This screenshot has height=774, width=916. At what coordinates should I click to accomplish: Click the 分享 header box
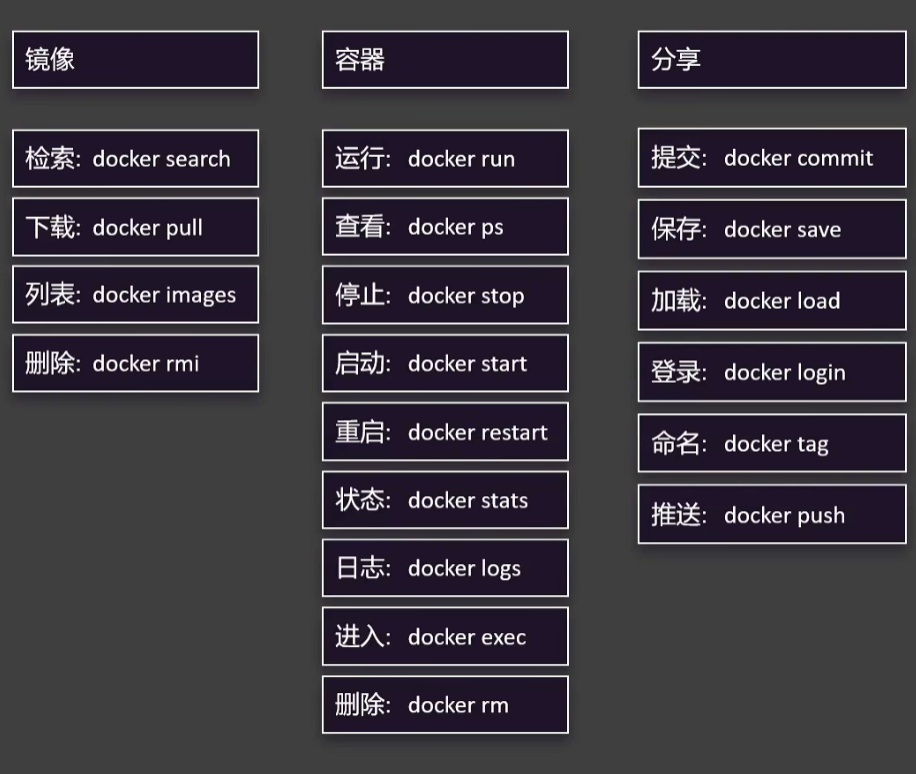tap(772, 60)
